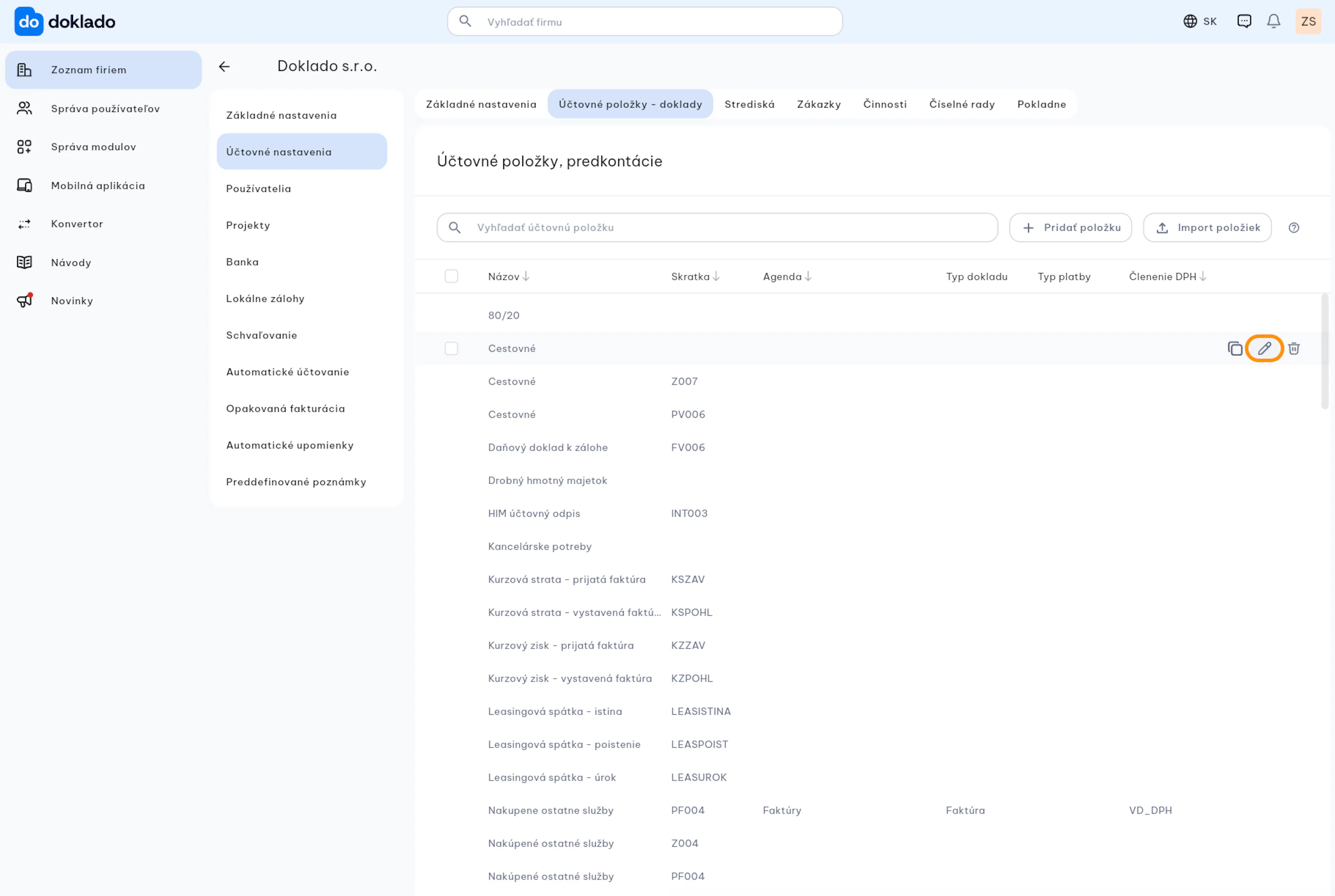The width and height of the screenshot is (1335, 896).
Task: Open Správa používateľov in sidebar
Action: (x=103, y=108)
